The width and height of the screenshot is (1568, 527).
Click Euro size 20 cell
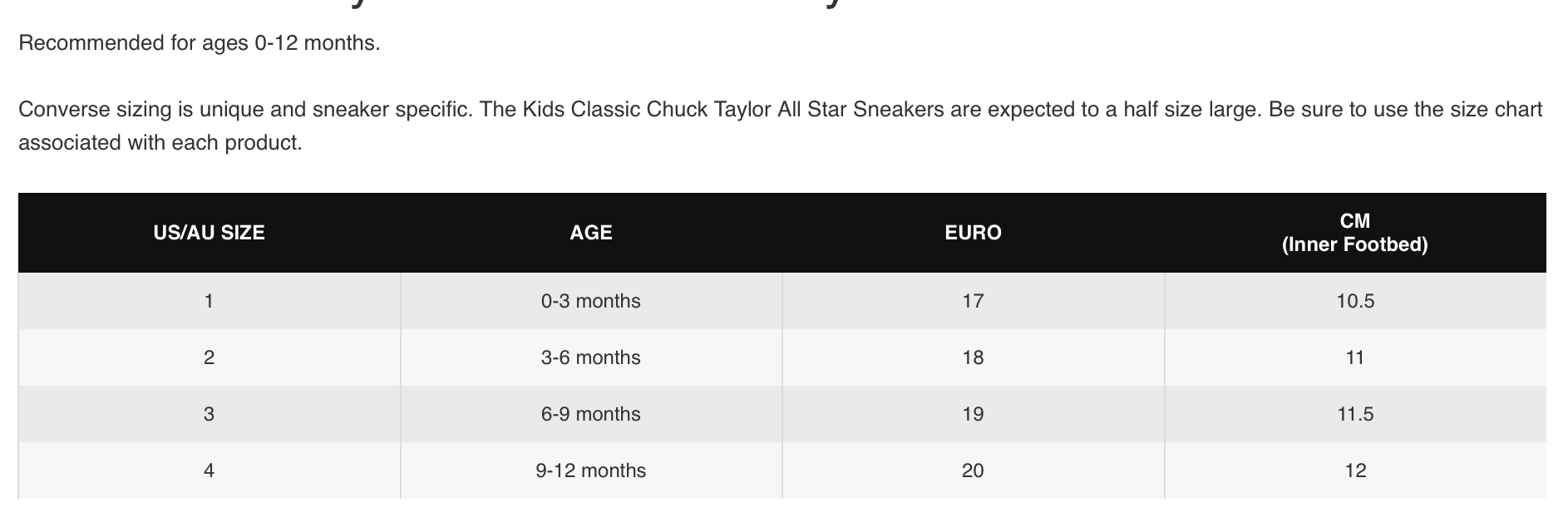[x=973, y=470]
